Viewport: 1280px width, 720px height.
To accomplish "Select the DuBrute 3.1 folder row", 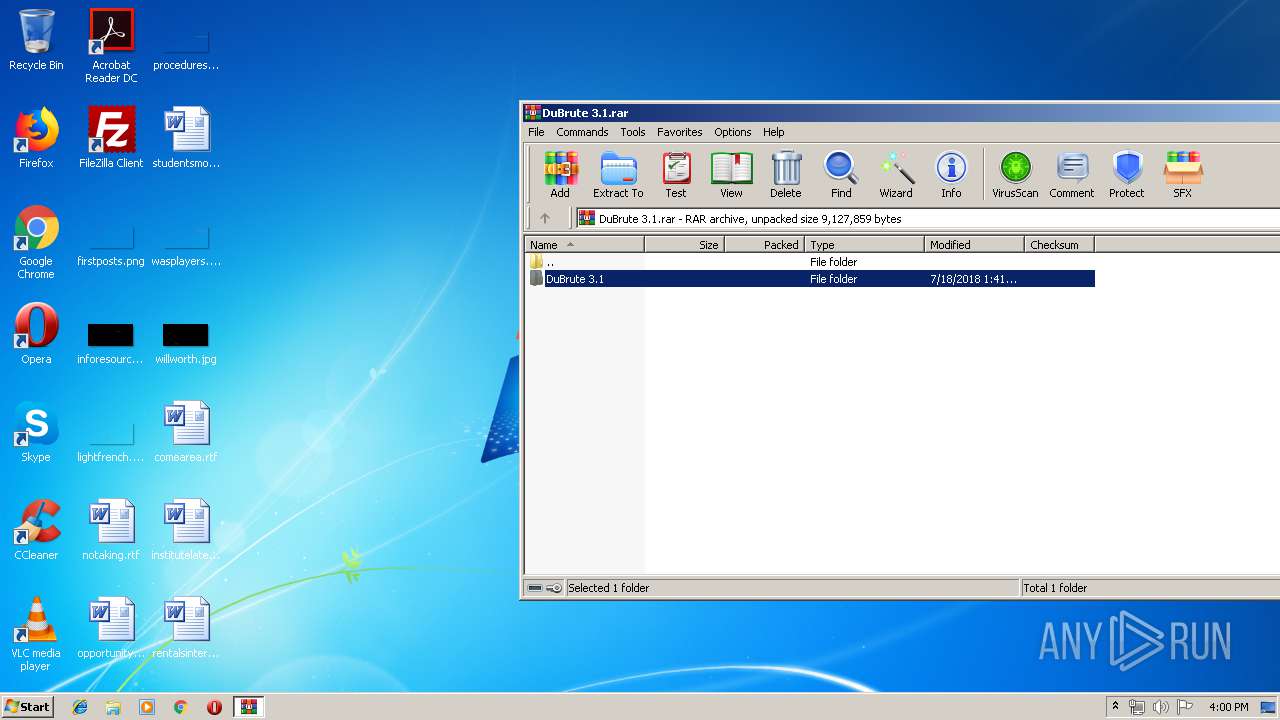I will tap(810, 279).
